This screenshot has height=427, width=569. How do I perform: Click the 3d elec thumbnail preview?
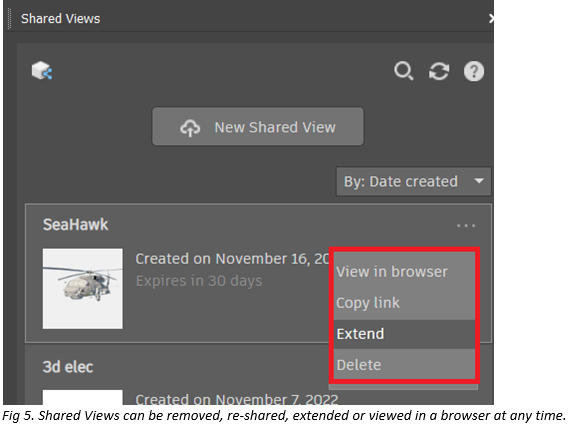83,397
